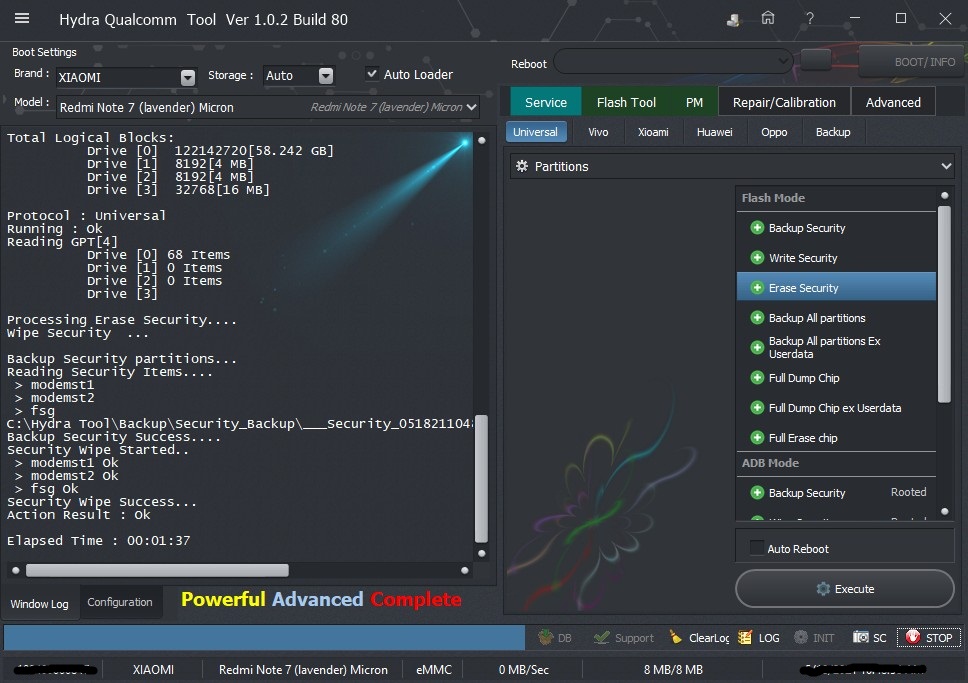Switch to the Window Log tab
Screen dimensions: 968x683
[x=40, y=603]
